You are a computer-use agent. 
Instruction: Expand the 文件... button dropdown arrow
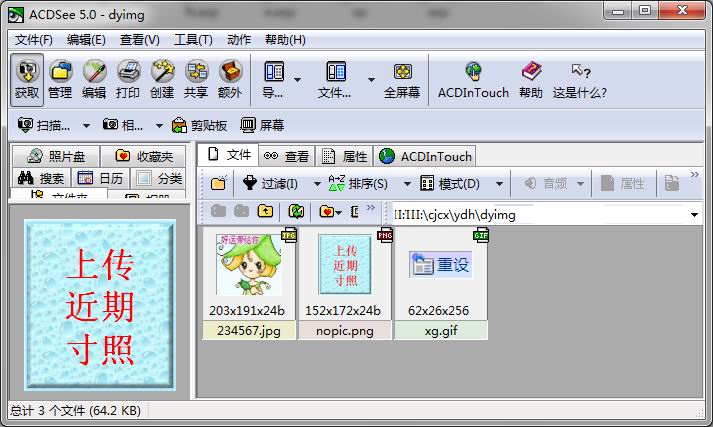[x=371, y=80]
